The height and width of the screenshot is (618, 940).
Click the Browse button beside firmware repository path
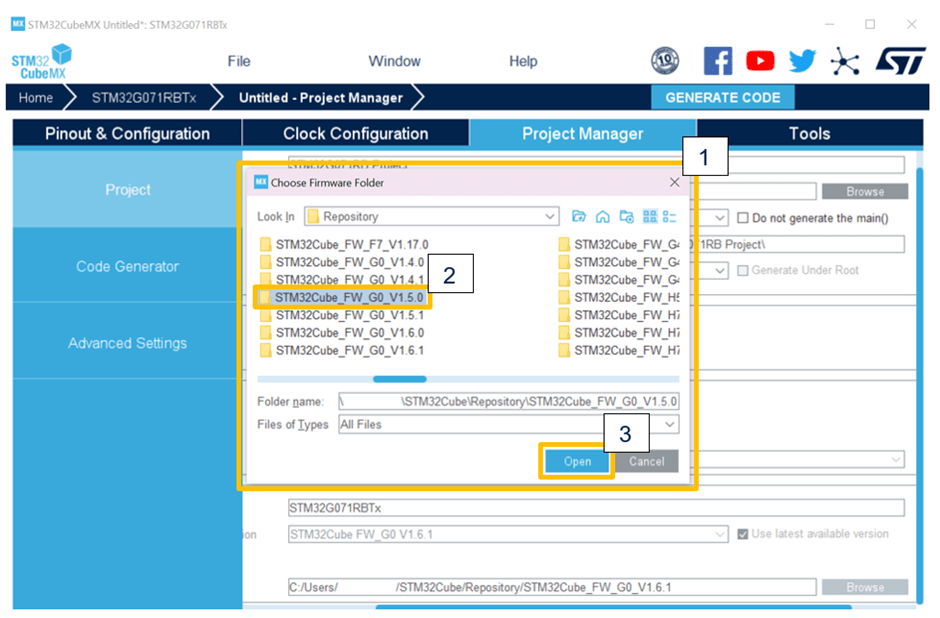864,587
